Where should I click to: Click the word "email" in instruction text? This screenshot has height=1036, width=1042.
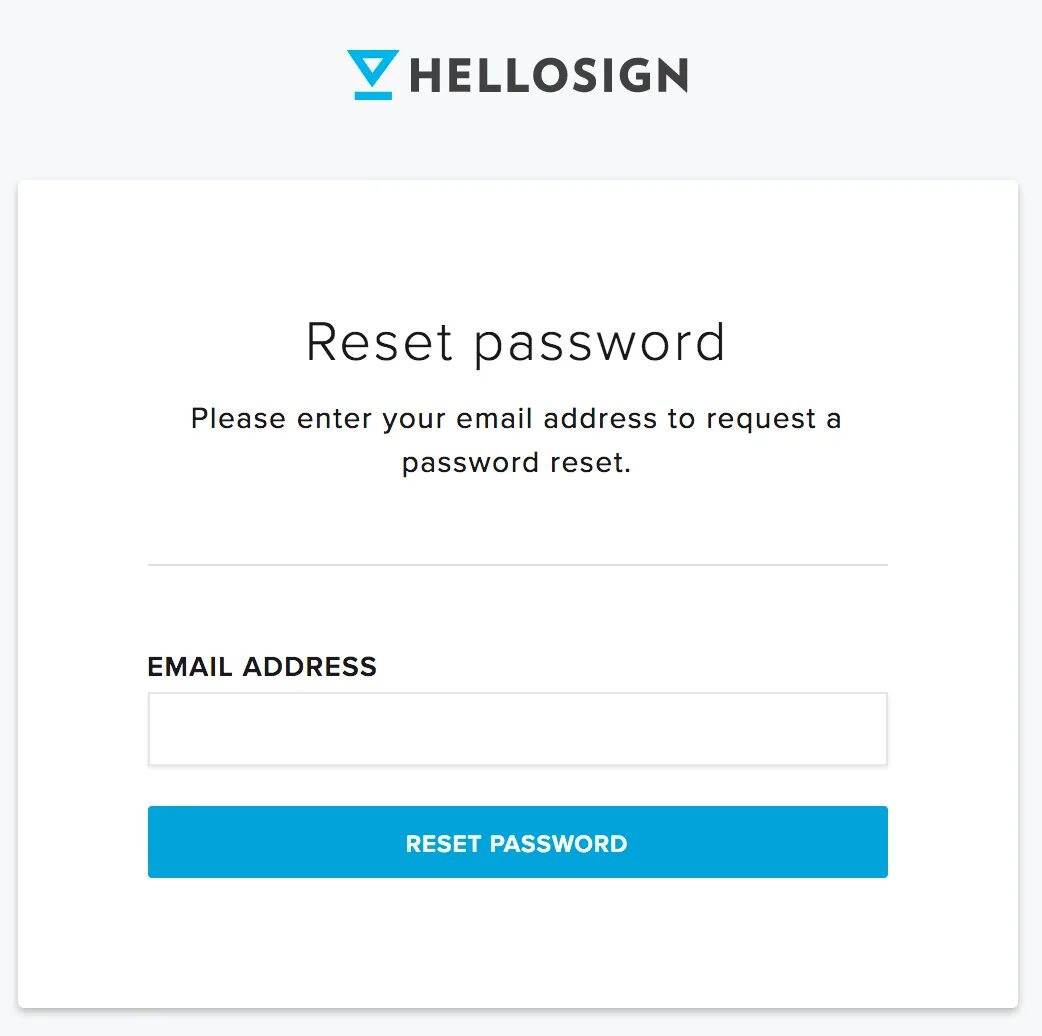(494, 419)
